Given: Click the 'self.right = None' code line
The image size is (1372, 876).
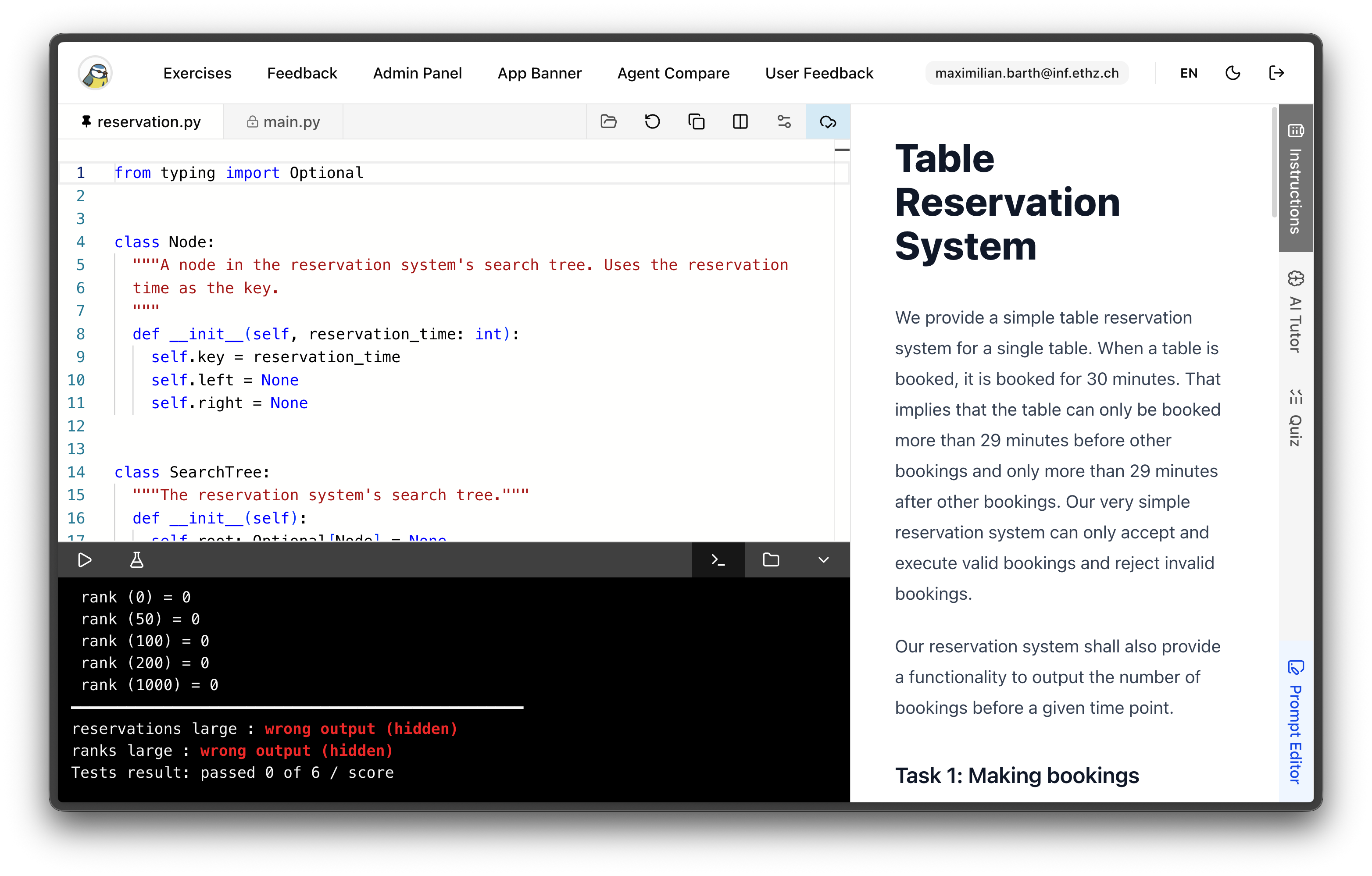Looking at the screenshot, I should (x=229, y=402).
